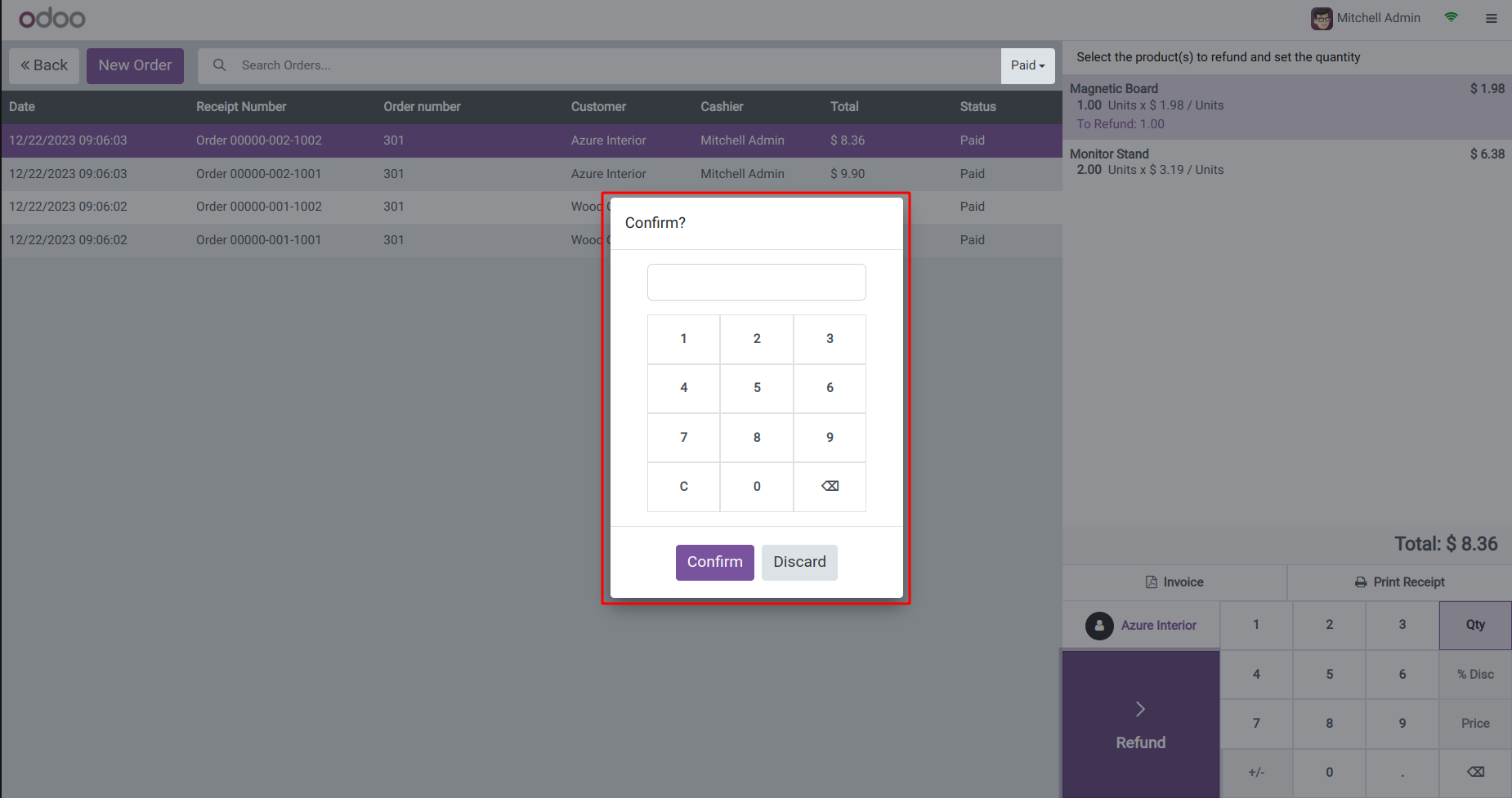
Task: Select the Qty mode on numpad
Action: click(x=1474, y=625)
